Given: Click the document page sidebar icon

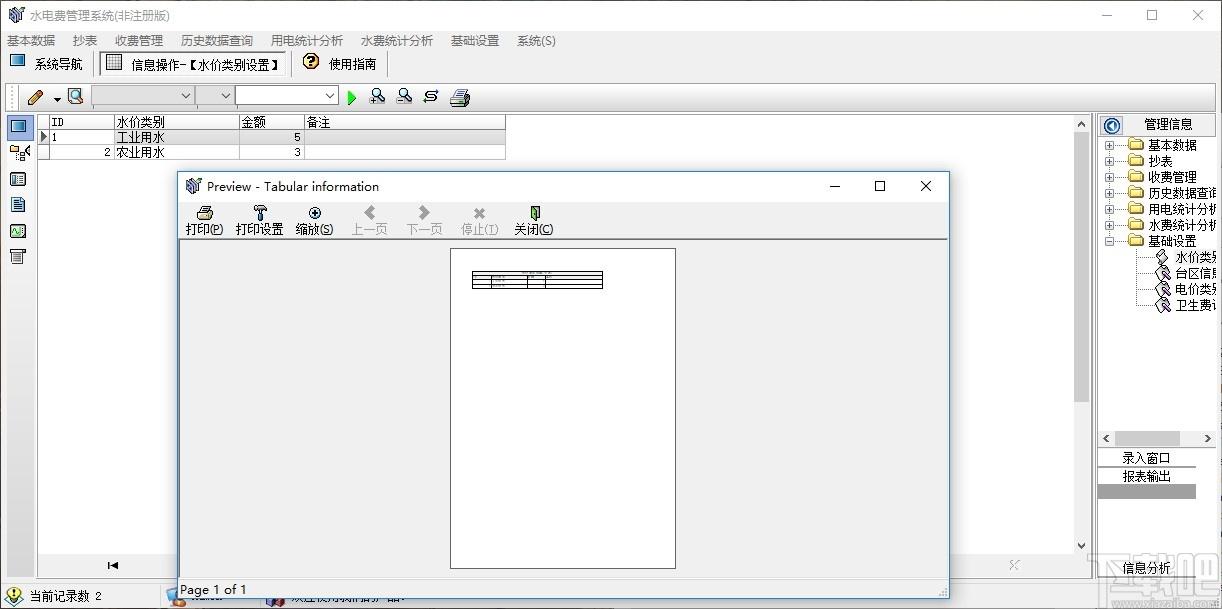Looking at the screenshot, I should 18,205.
